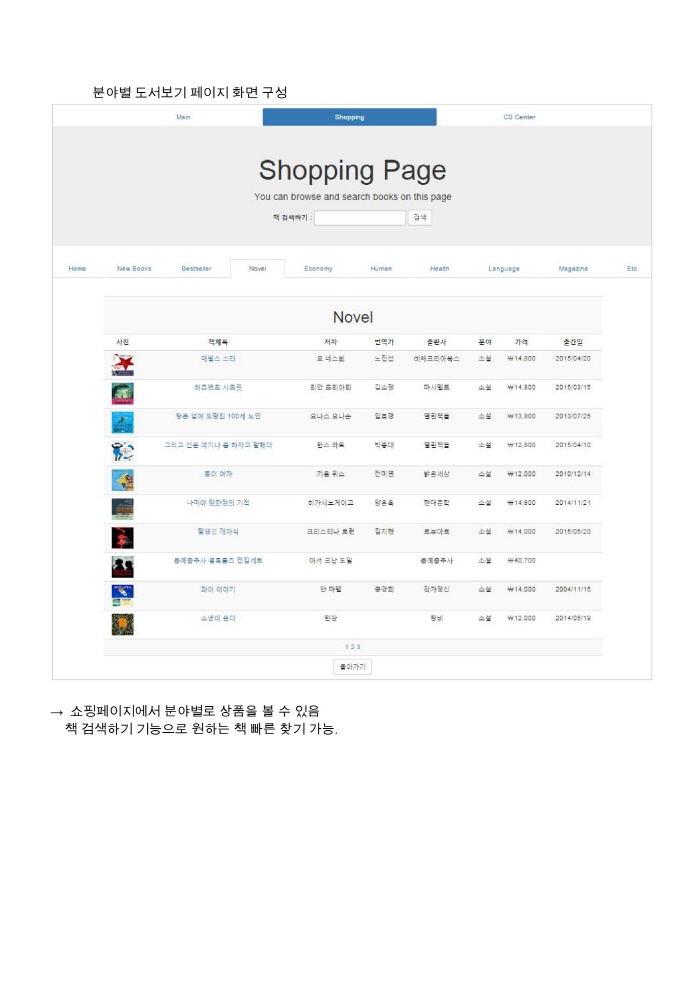Click the cover thumbnail of 소년이 온다
700x989 pixels.
[122, 624]
